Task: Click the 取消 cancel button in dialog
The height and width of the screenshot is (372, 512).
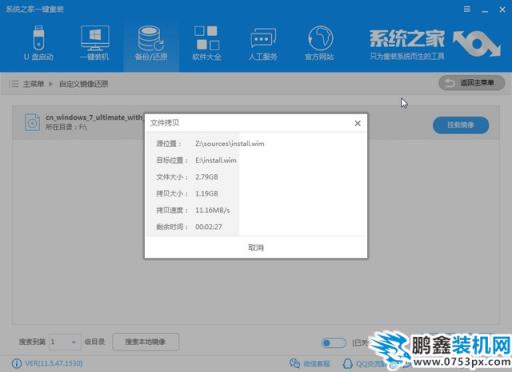Action: point(256,247)
